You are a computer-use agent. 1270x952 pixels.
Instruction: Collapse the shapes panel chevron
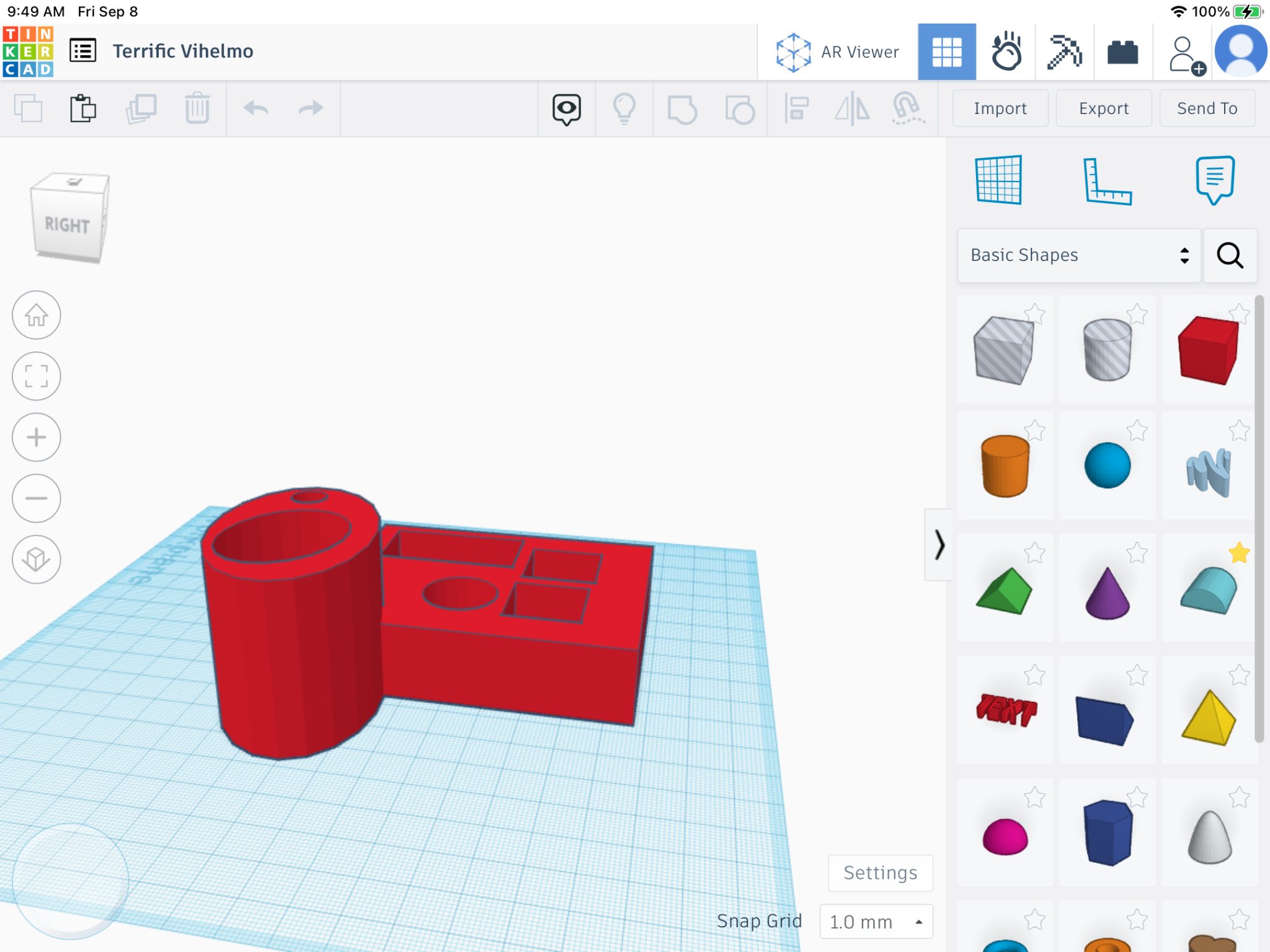point(939,545)
